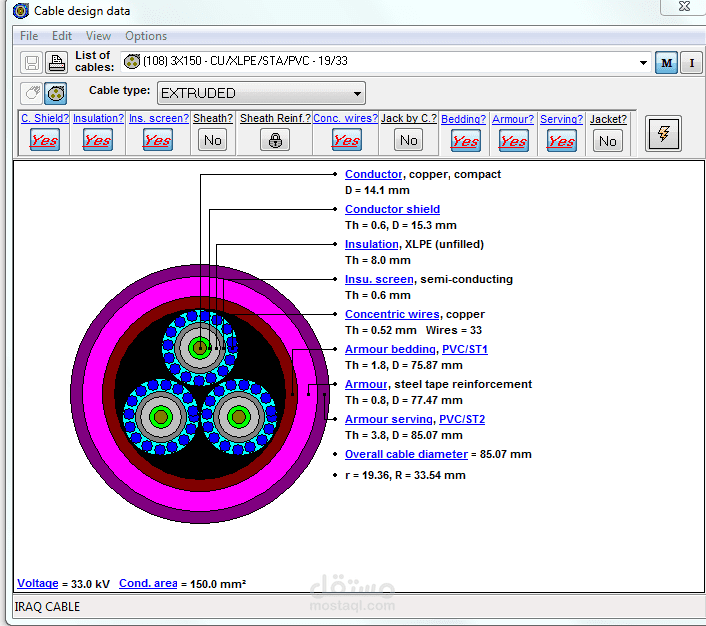Click the print cable data icon
706x626 pixels.
click(56, 62)
